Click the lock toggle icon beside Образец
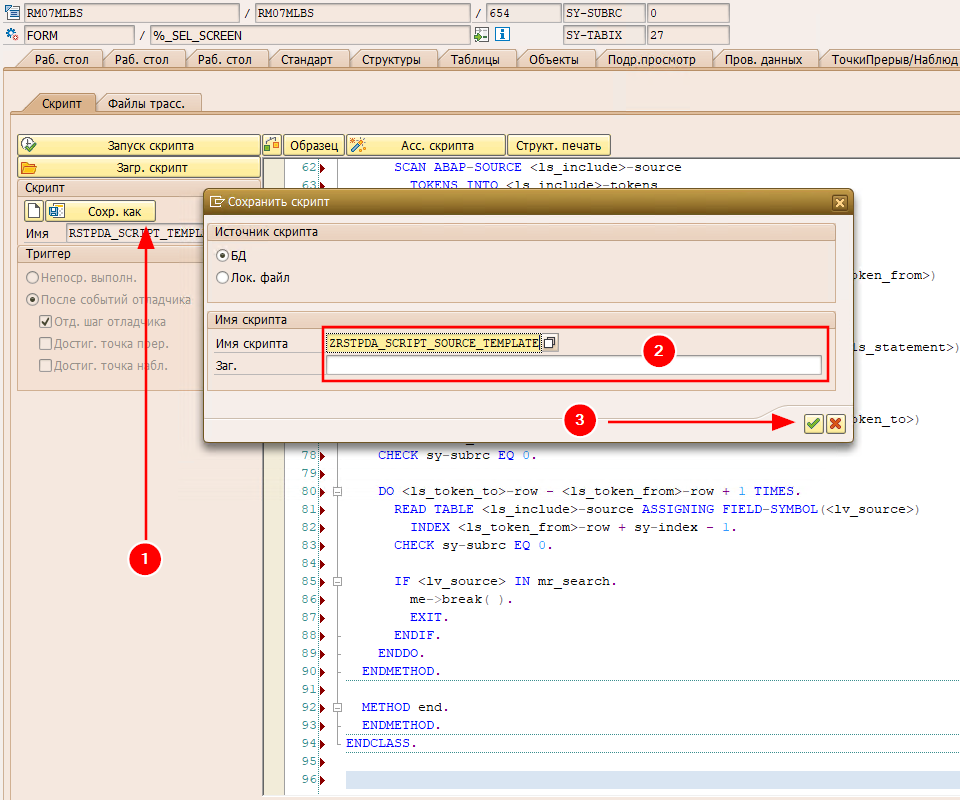Viewport: 960px width, 800px height. (x=272, y=145)
